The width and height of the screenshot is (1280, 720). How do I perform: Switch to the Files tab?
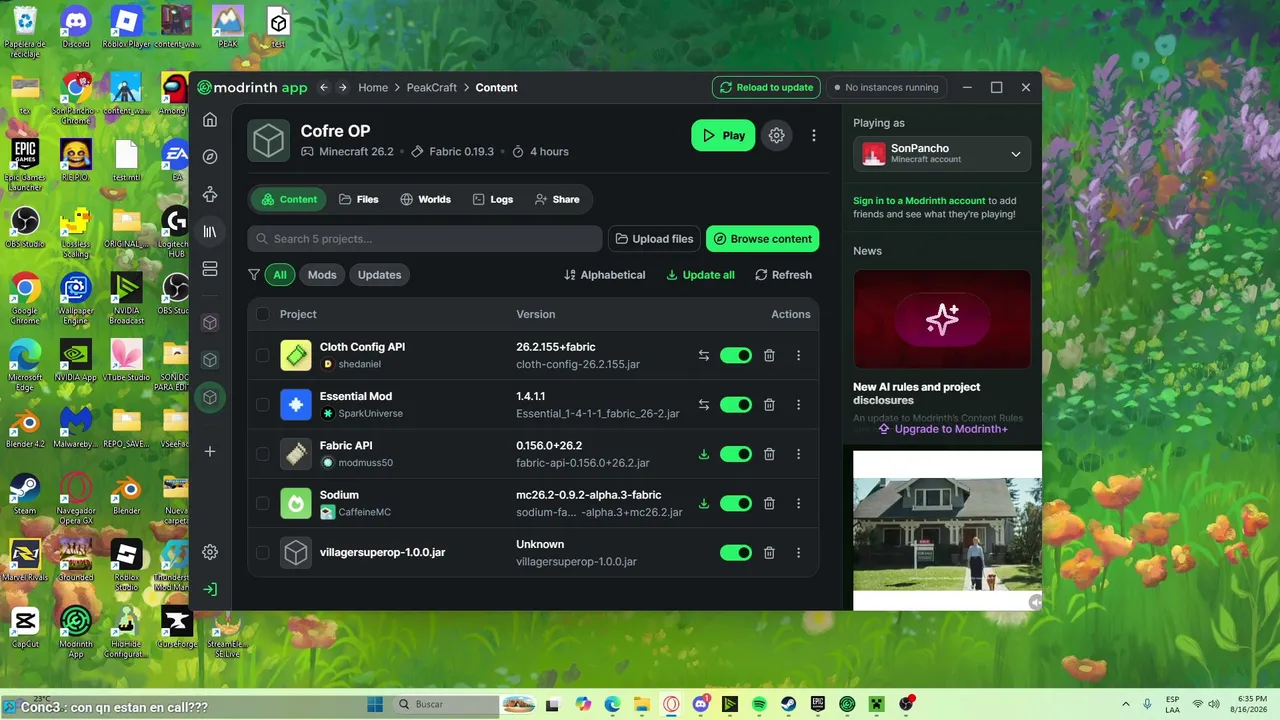coord(358,199)
